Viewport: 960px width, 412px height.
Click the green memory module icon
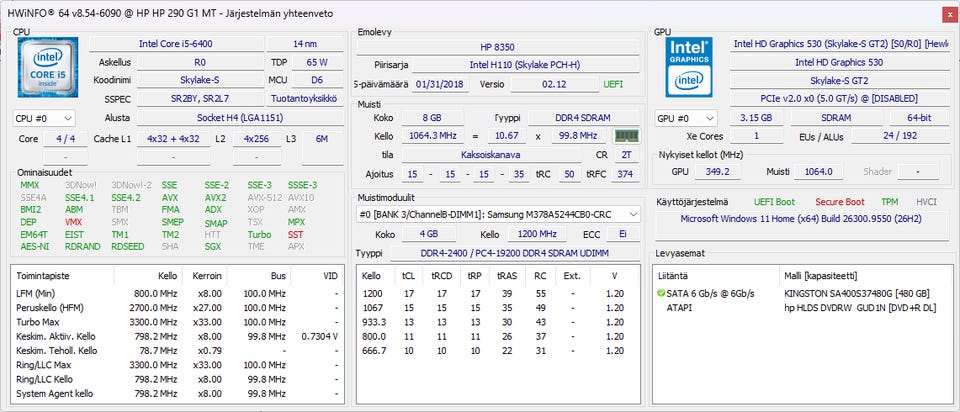(x=626, y=136)
